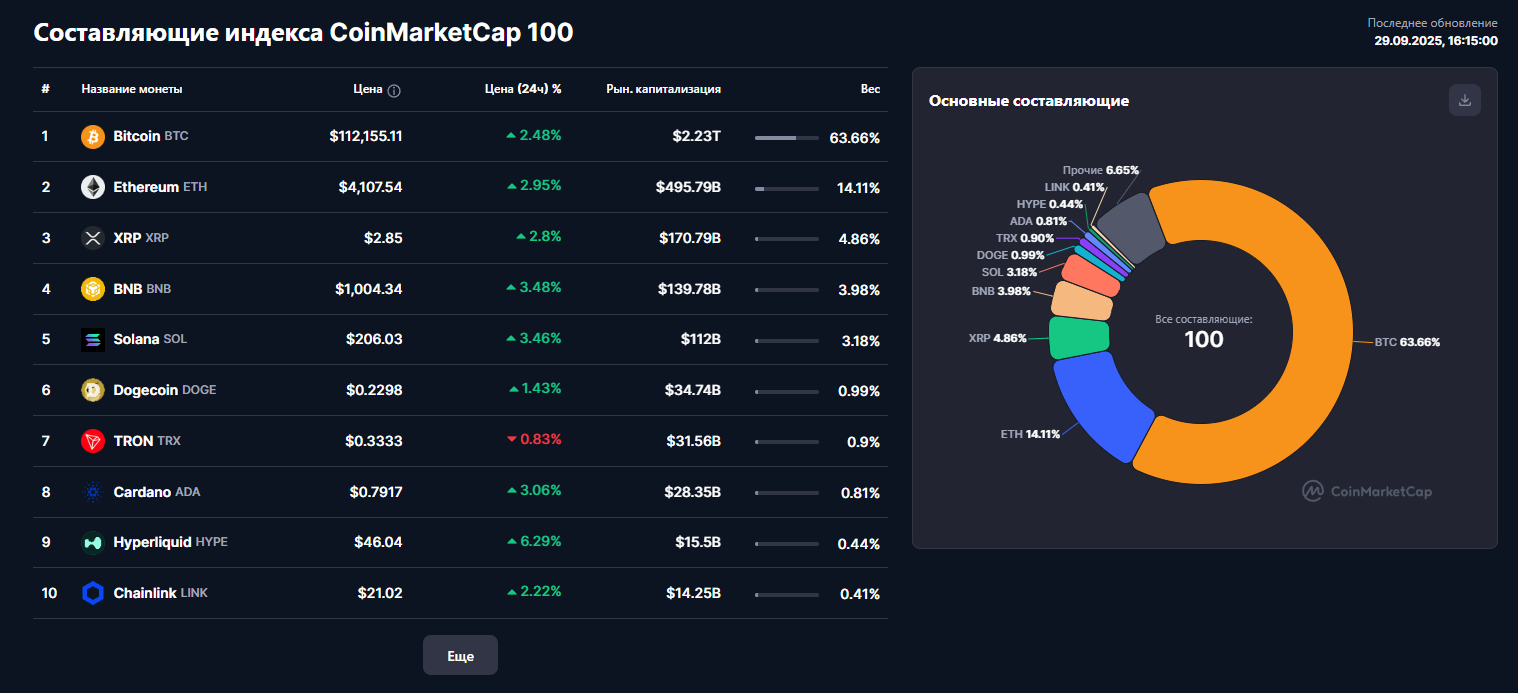1518x693 pixels.
Task: Click the Solana logo icon
Action: point(93,340)
